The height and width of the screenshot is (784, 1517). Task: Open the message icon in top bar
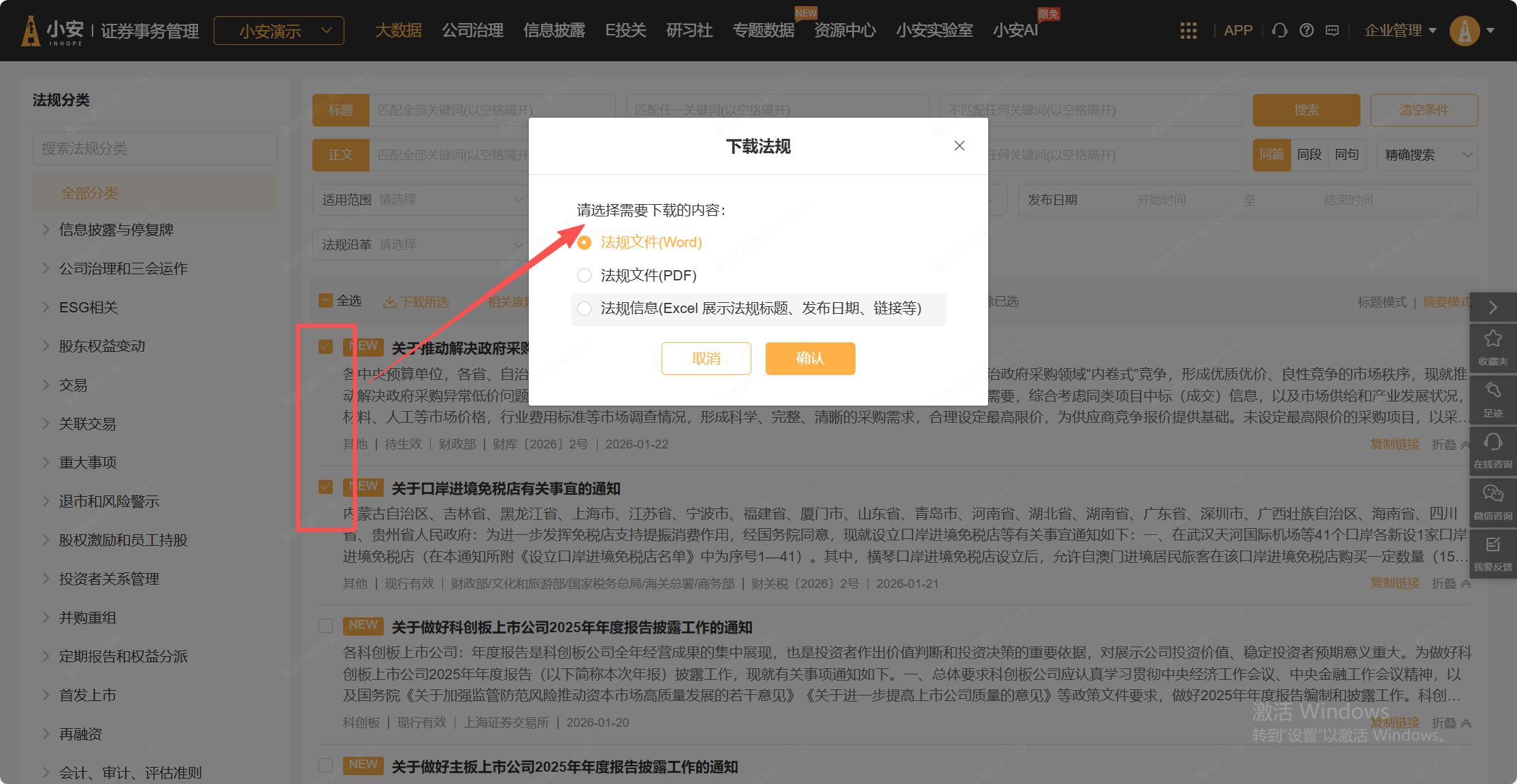(x=1333, y=31)
